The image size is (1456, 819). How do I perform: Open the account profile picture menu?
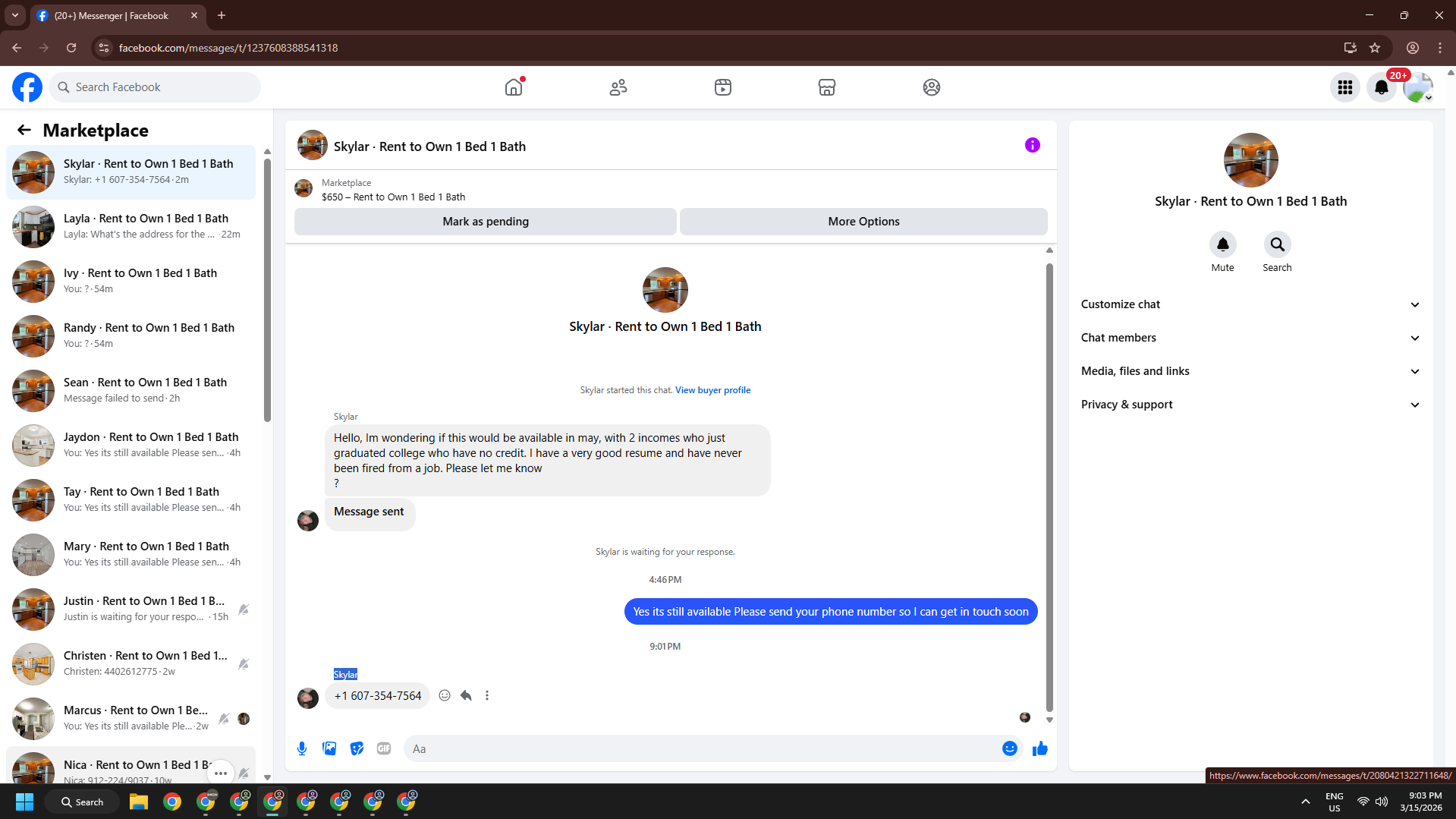click(1417, 87)
